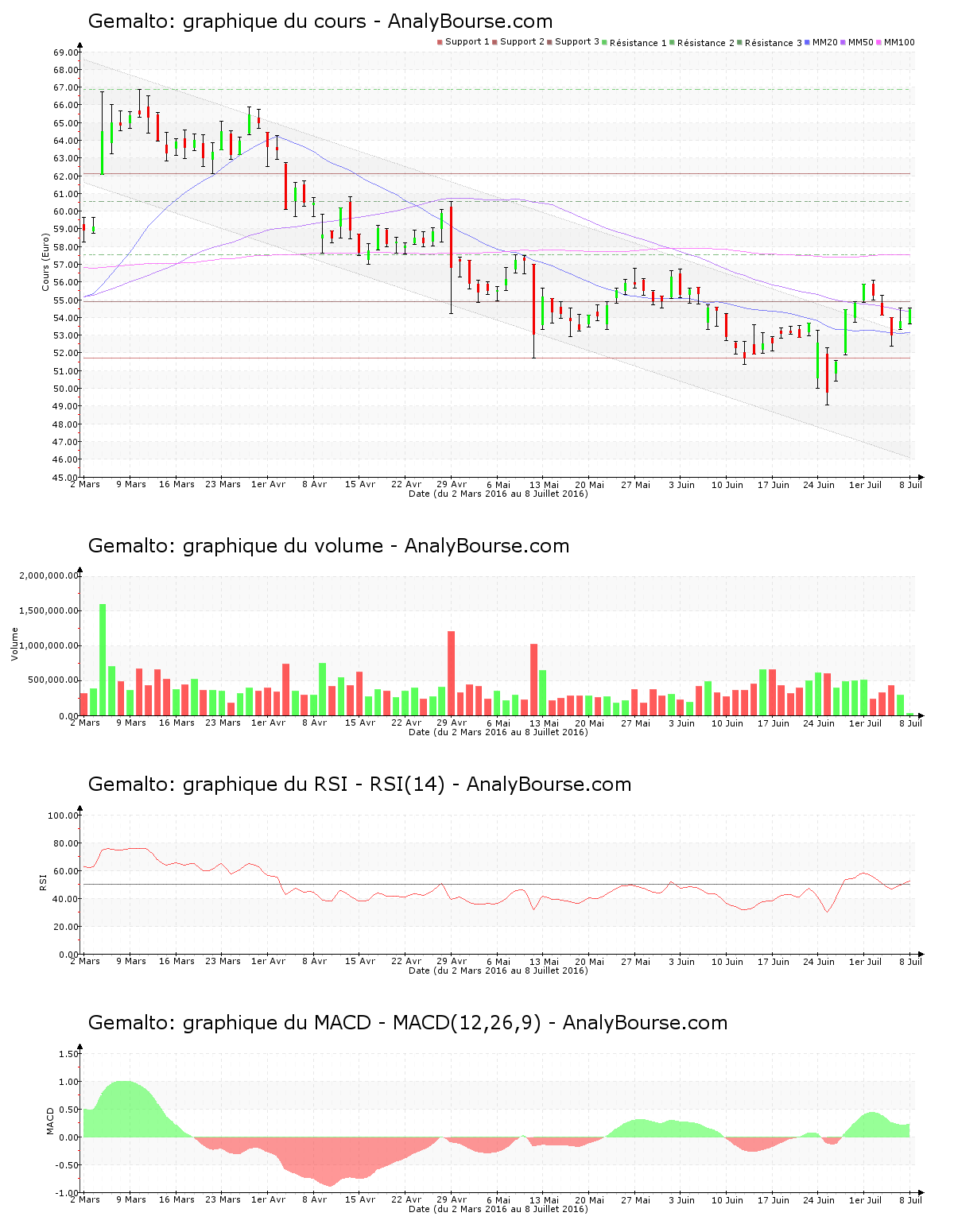The height and width of the screenshot is (1232, 954).
Task: Click the tall red volume bar at 29 Avr
Action: tap(452, 673)
